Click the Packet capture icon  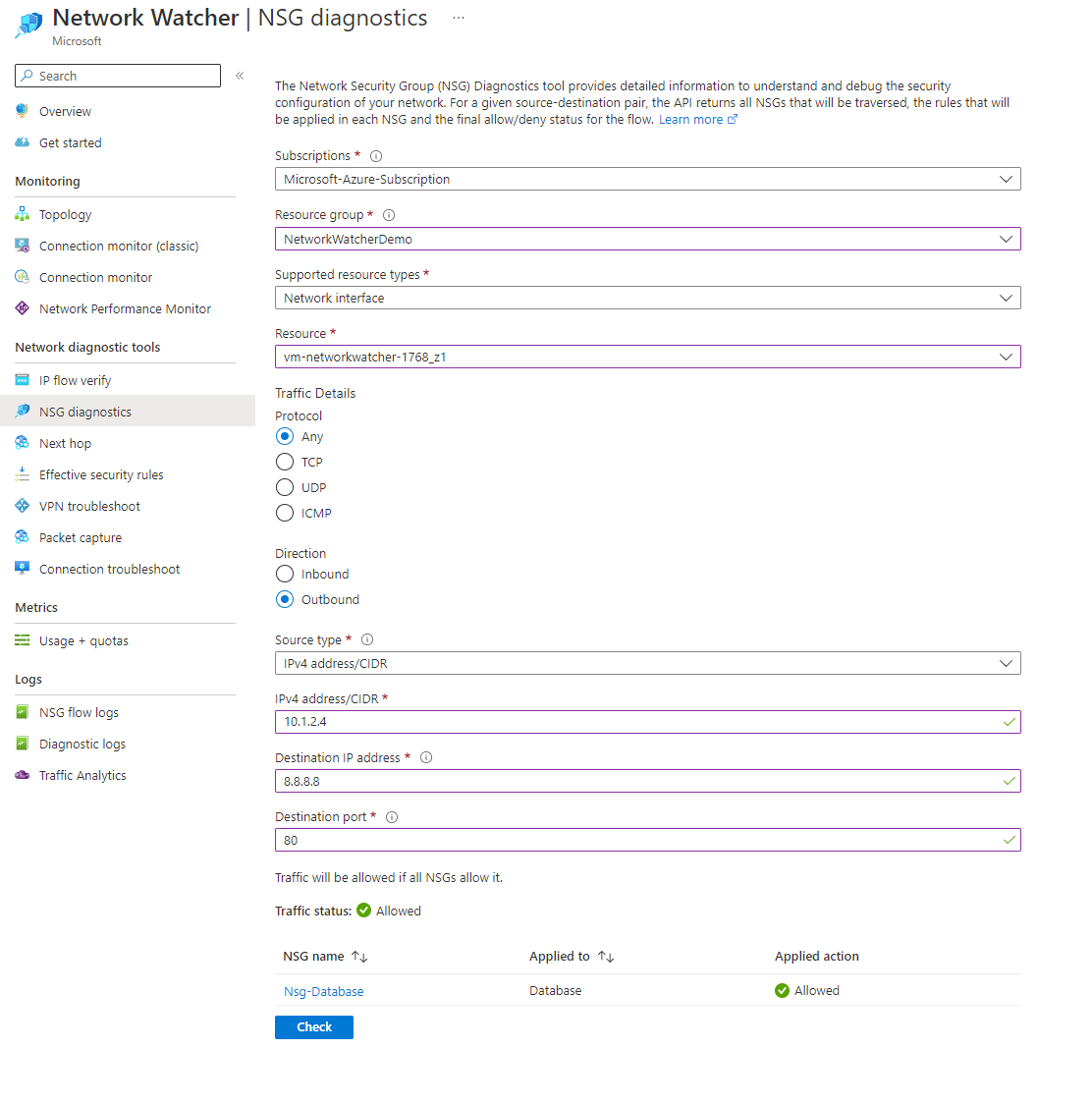23,537
